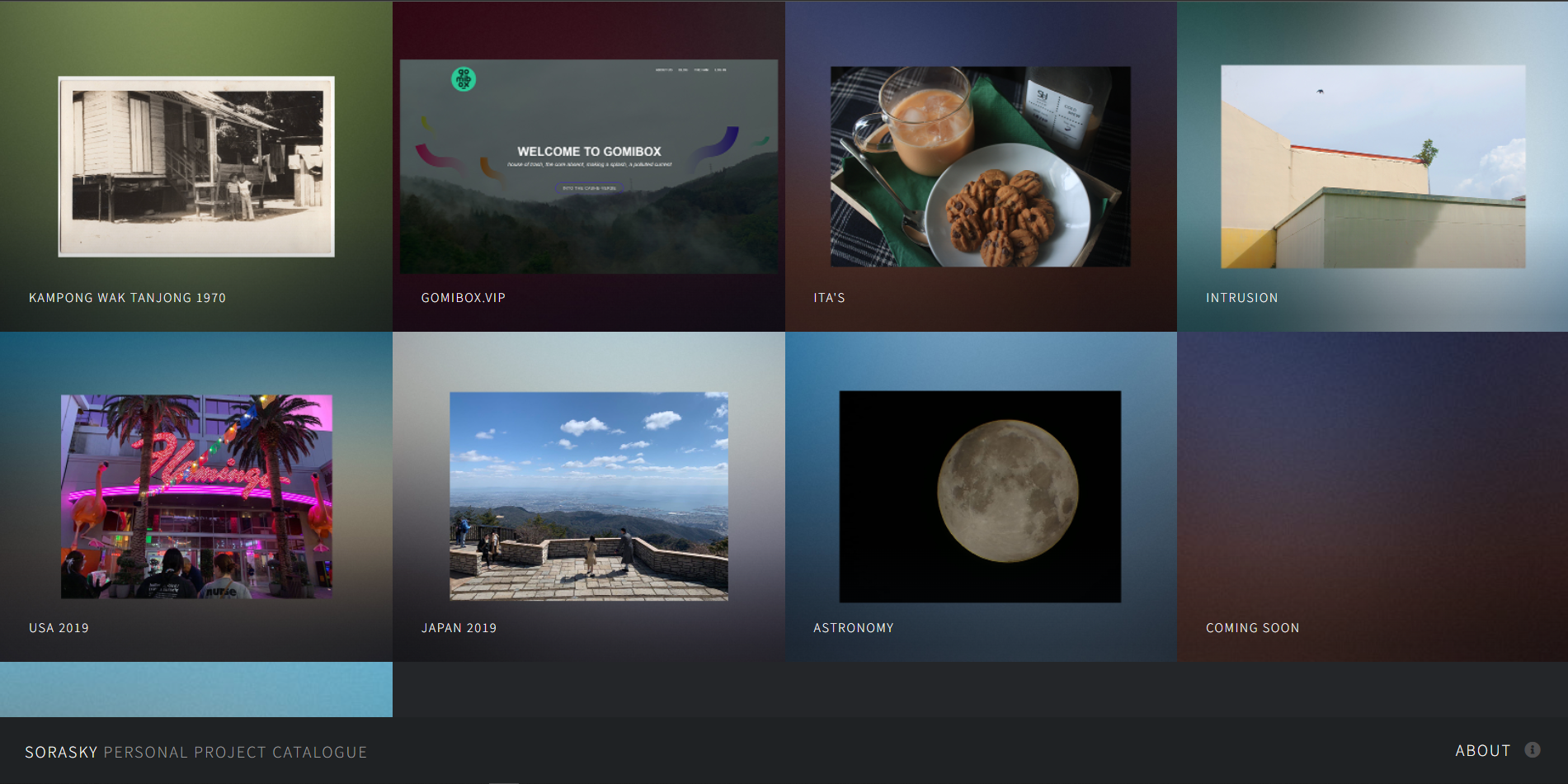Open the ABOUT link in footer
Screen dimensions: 1568x784
tap(1482, 750)
